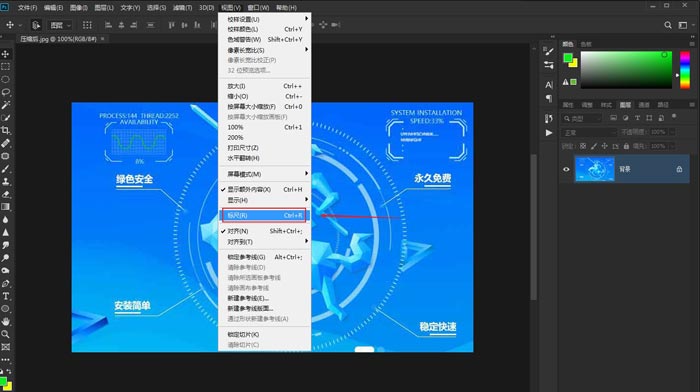The height and width of the screenshot is (392, 700).
Task: Choose 水平翻转(H) menu item
Action: tap(264, 158)
